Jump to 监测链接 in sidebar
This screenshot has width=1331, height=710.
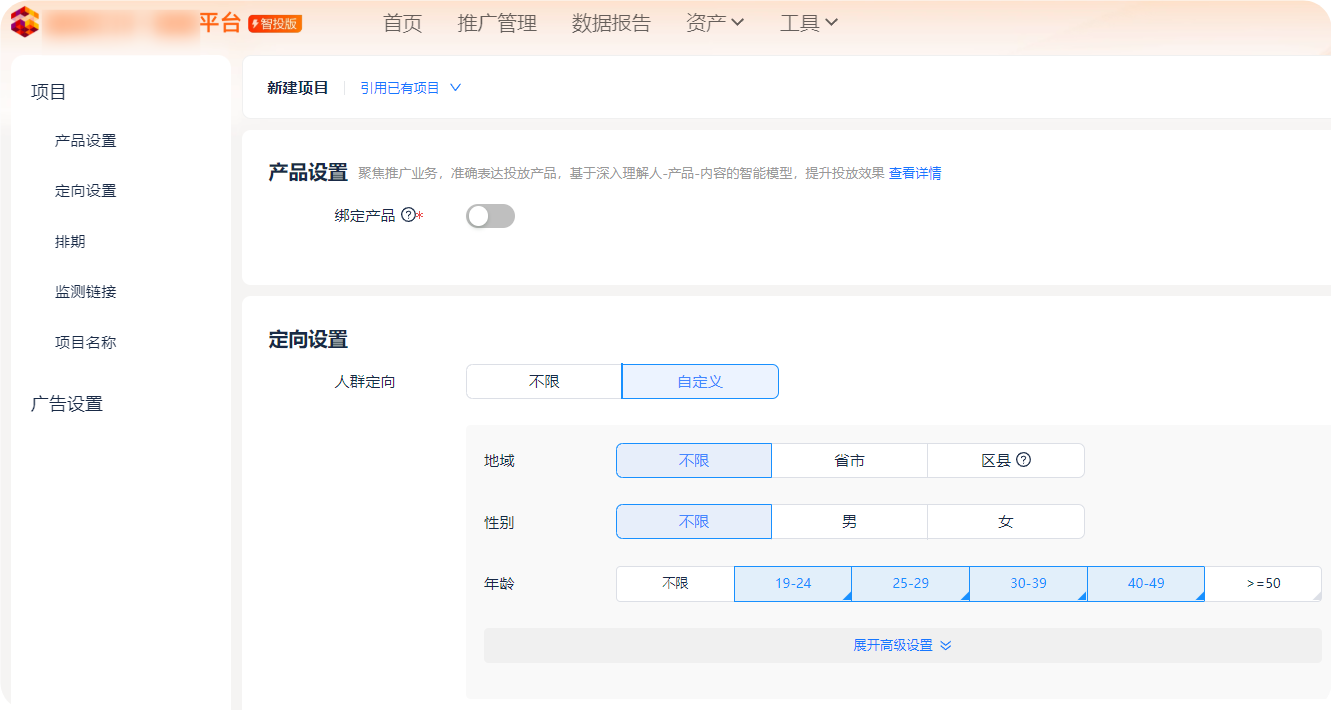tap(86, 292)
